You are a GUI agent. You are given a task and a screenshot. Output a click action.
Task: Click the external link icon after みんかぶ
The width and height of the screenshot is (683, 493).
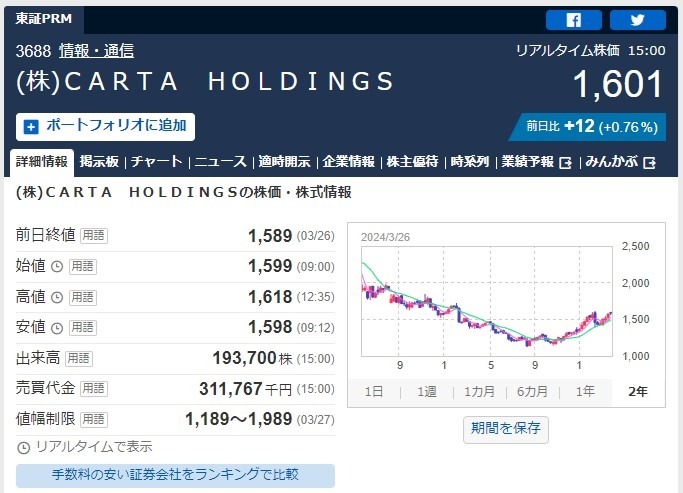(x=649, y=163)
